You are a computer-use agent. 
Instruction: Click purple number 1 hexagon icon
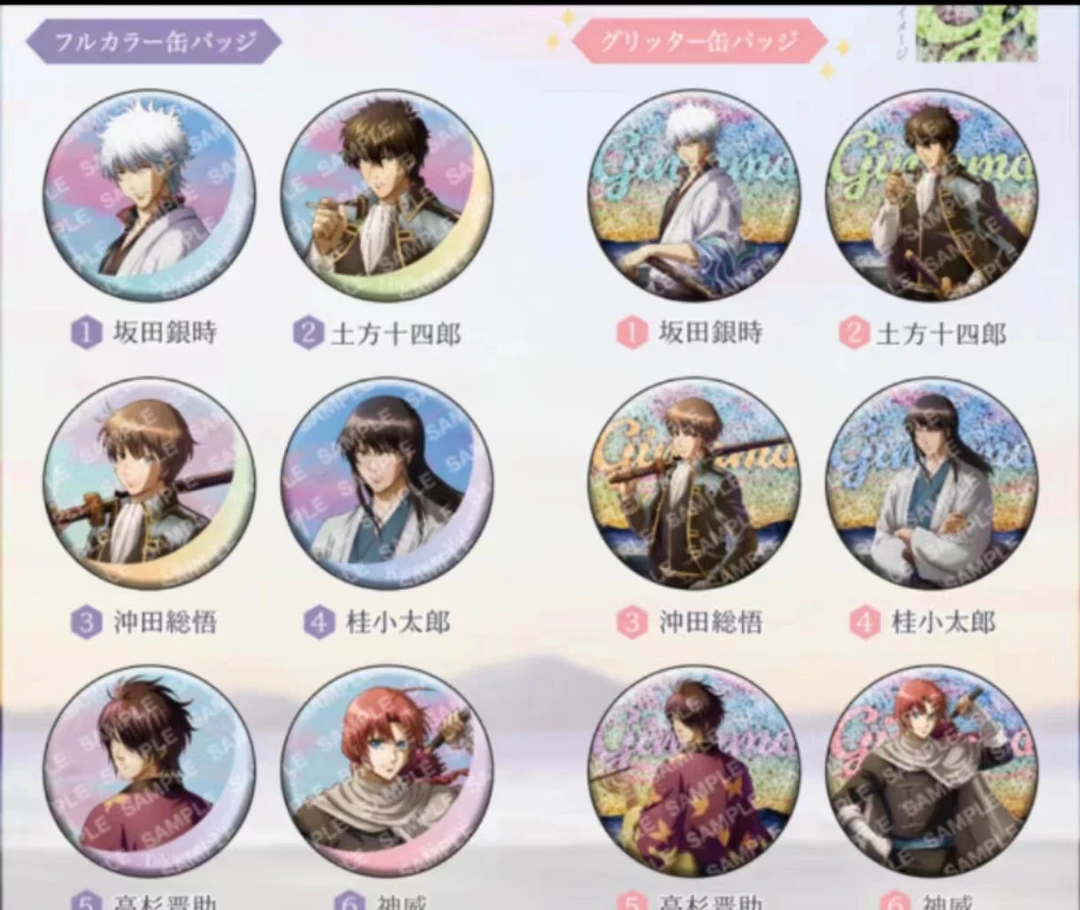[x=85, y=333]
